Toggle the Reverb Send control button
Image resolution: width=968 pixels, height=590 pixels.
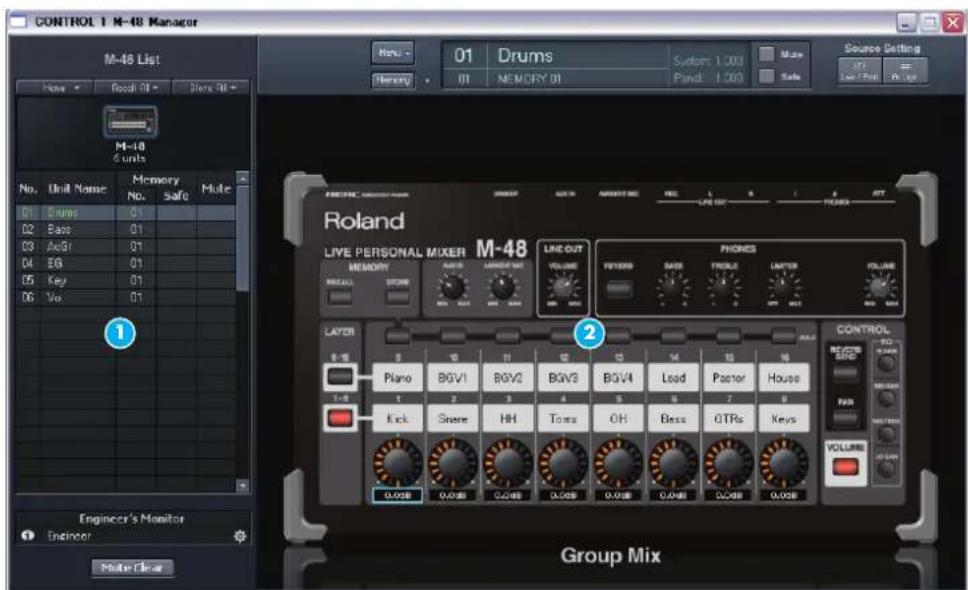[x=845, y=373]
